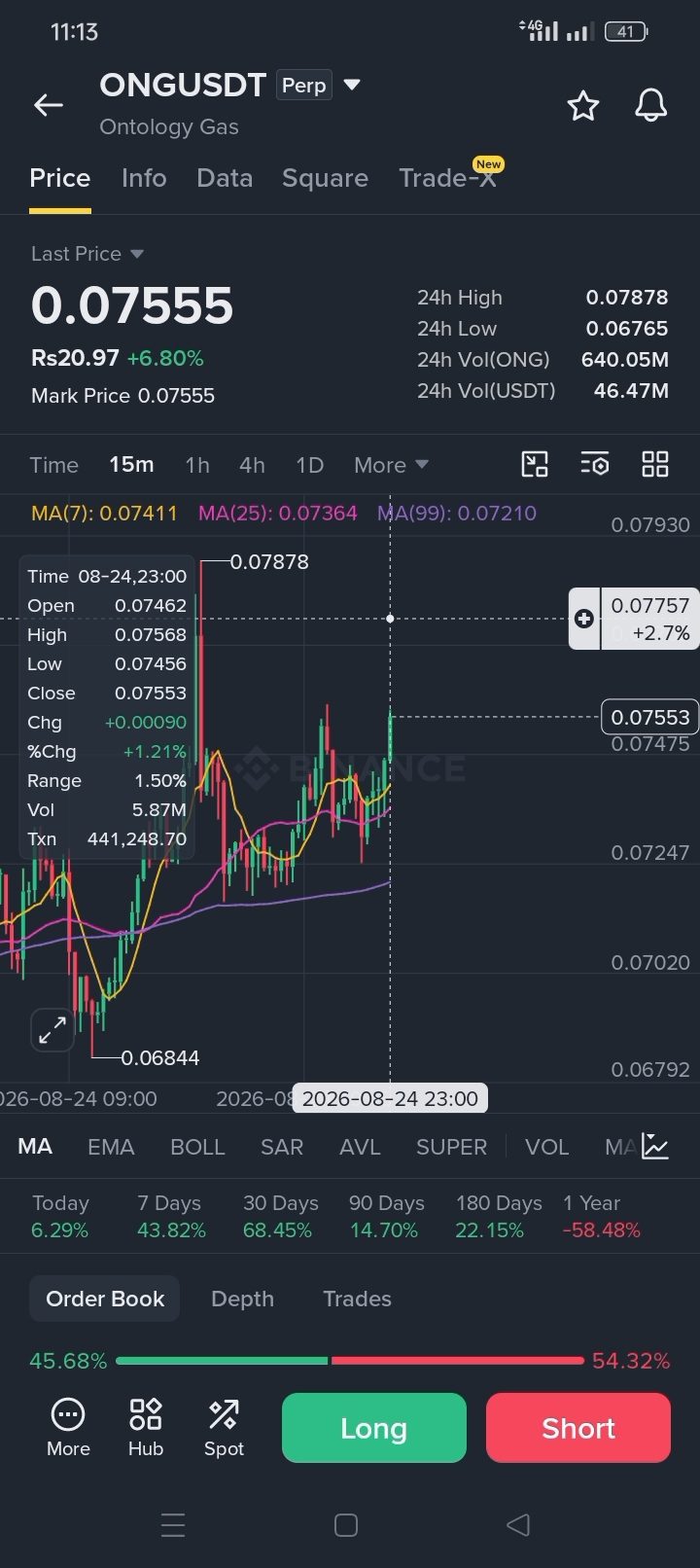
Task: Expand the More intervals dropdown
Action: (391, 465)
